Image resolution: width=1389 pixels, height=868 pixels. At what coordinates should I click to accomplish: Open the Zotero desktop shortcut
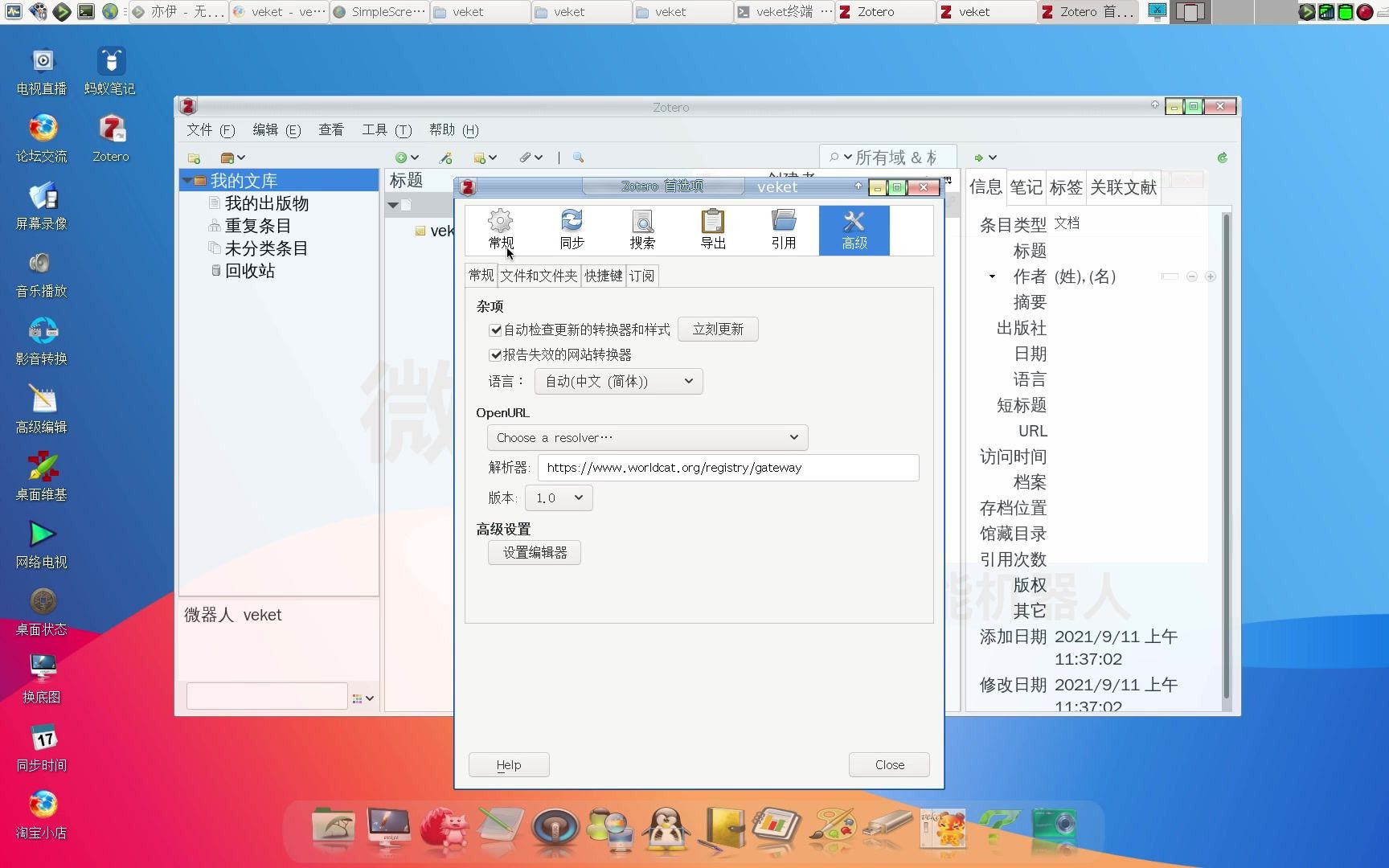point(111,138)
